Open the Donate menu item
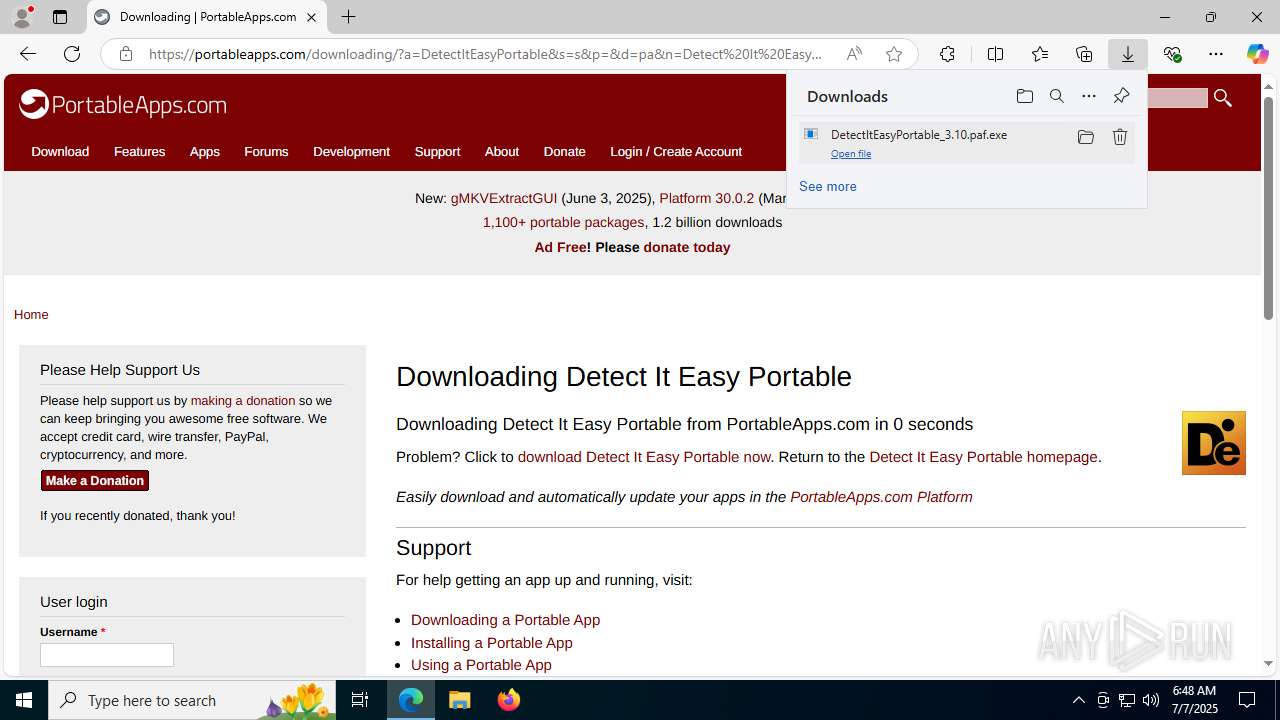The image size is (1280, 720). coord(564,152)
